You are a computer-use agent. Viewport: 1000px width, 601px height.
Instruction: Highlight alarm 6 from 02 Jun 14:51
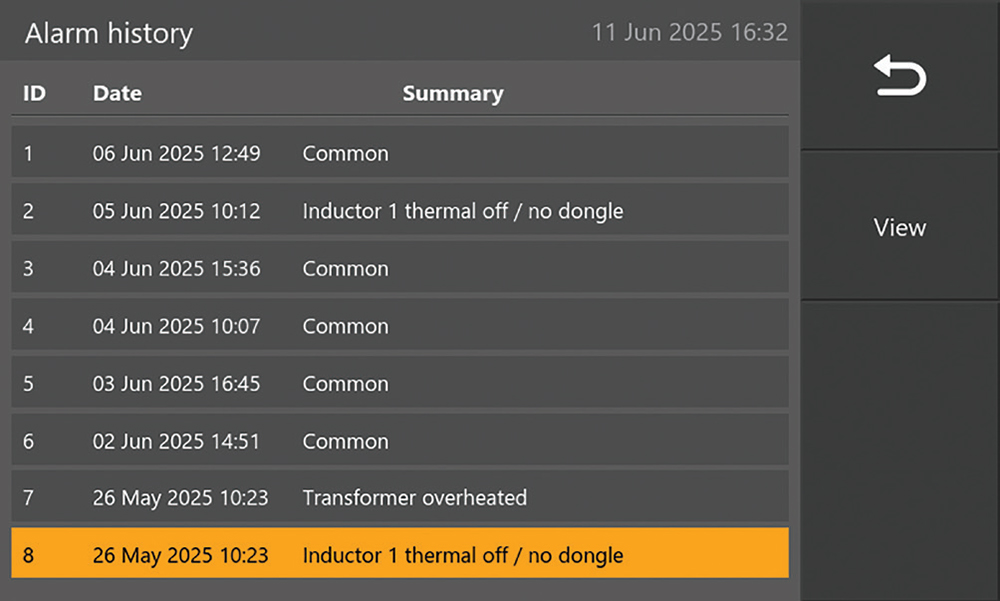pos(400,441)
